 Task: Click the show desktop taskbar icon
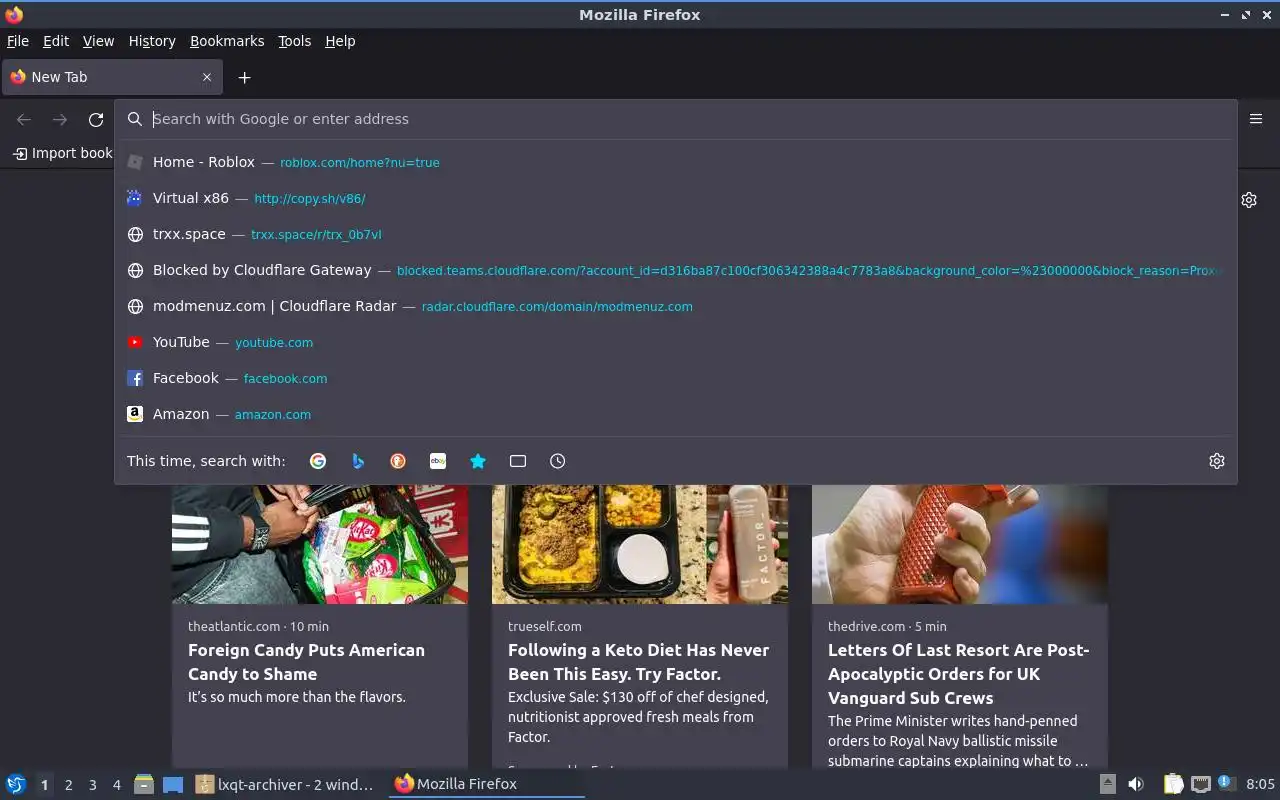pyautogui.click(x=173, y=784)
